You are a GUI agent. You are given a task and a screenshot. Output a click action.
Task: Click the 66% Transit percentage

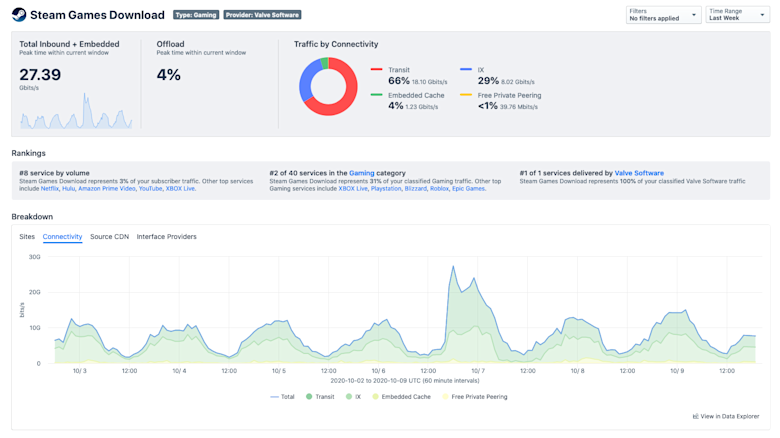tap(399, 81)
